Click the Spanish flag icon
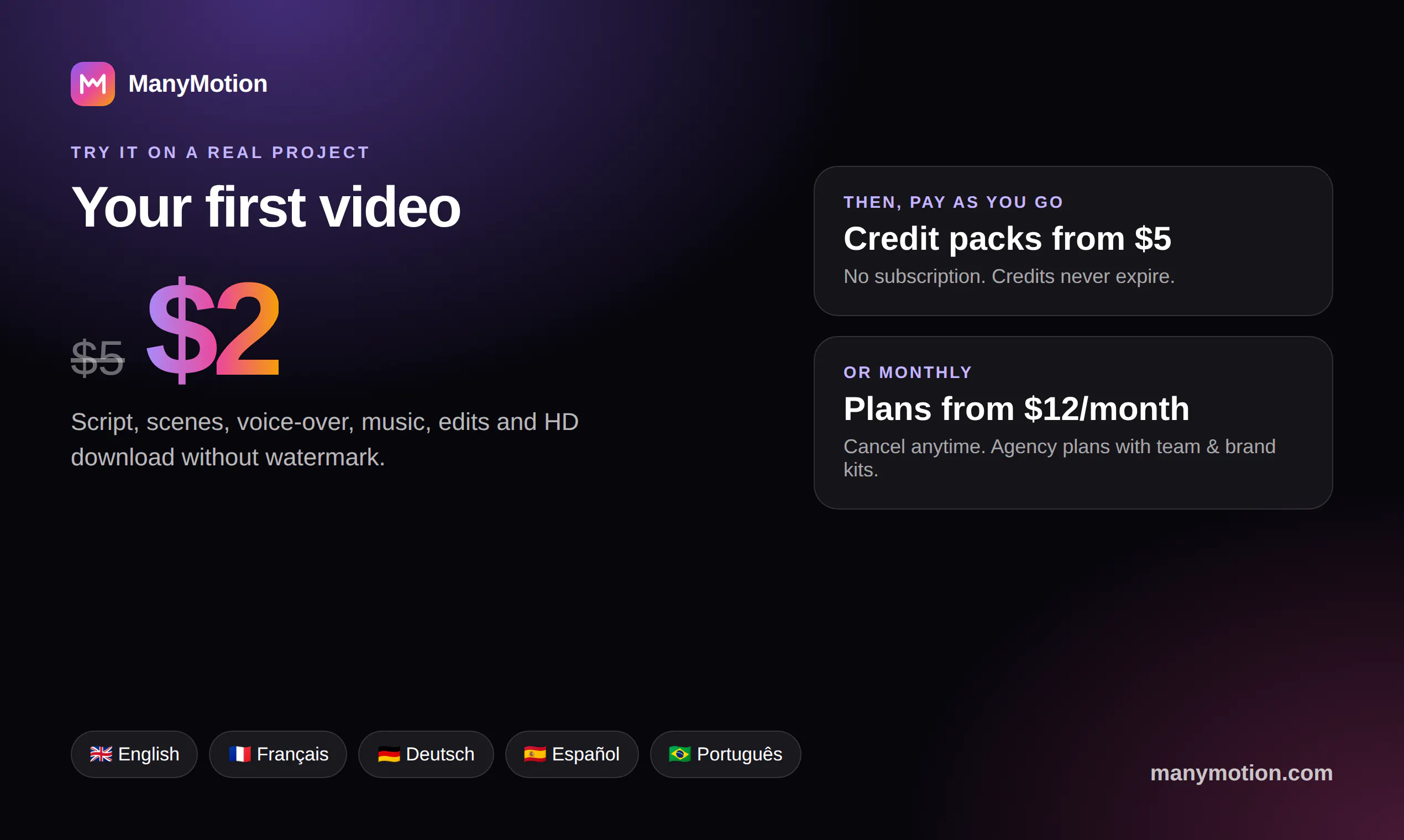The height and width of the screenshot is (840, 1404). [x=535, y=754]
